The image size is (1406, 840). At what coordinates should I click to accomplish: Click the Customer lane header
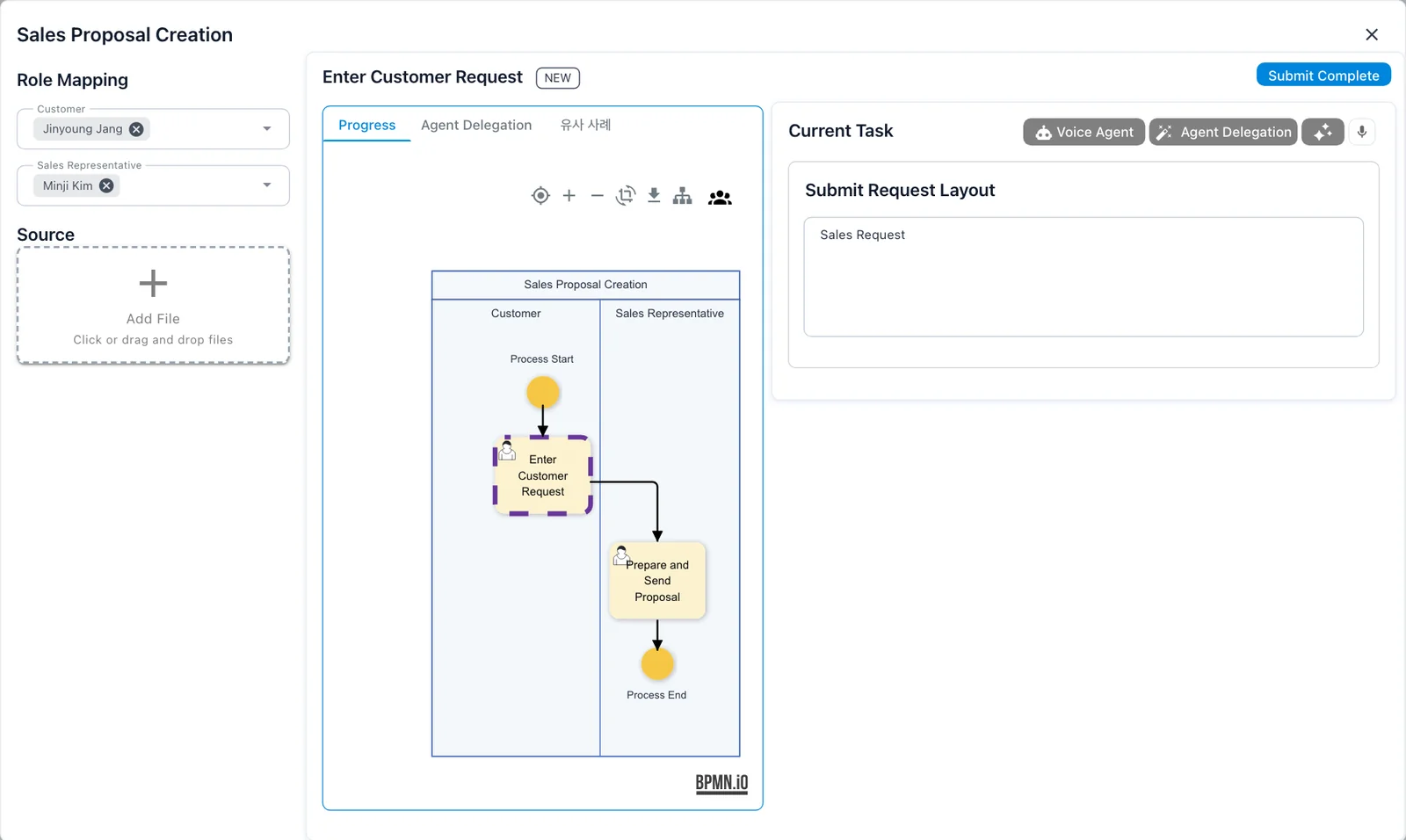(x=516, y=314)
